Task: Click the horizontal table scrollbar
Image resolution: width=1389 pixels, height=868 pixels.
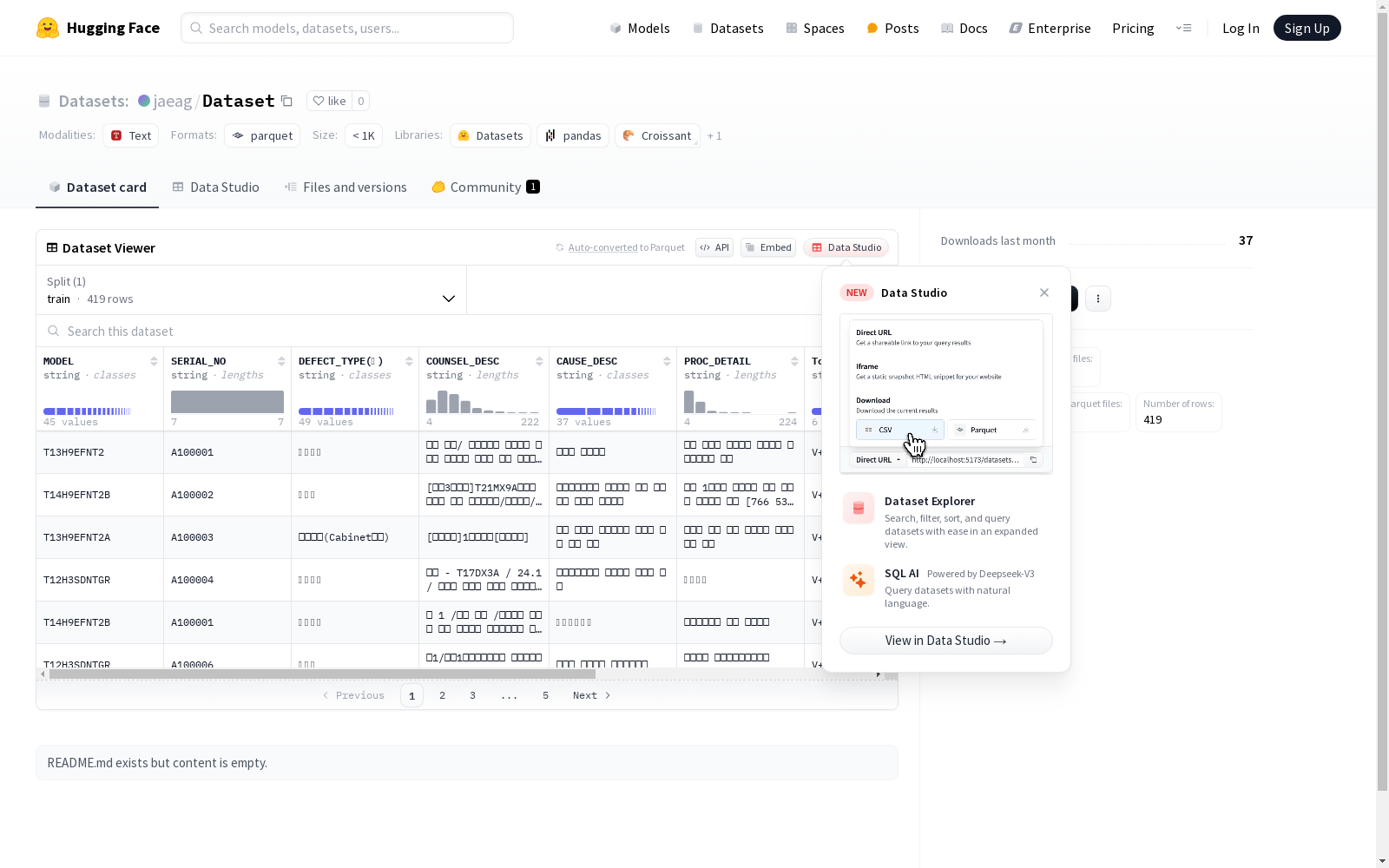Action: pos(322,674)
